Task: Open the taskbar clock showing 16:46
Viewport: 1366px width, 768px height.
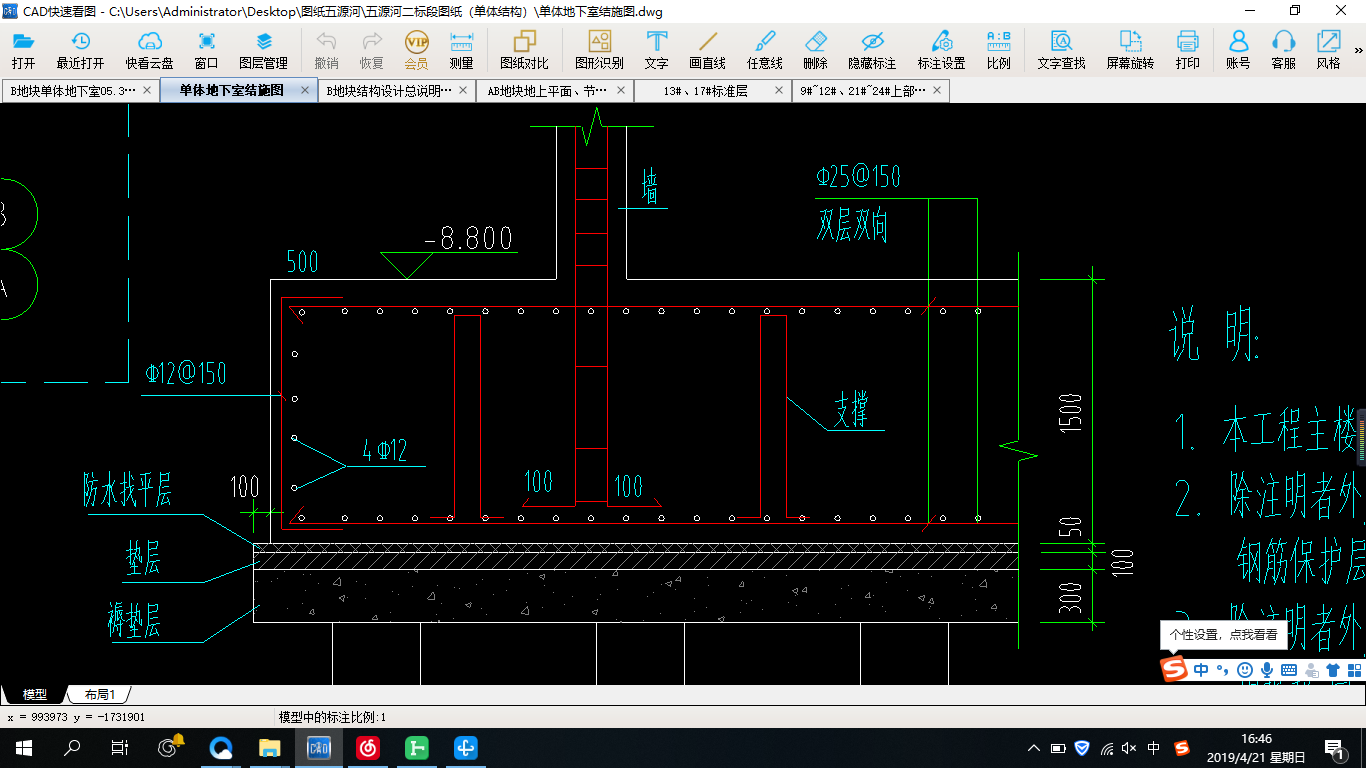Action: [x=1255, y=747]
